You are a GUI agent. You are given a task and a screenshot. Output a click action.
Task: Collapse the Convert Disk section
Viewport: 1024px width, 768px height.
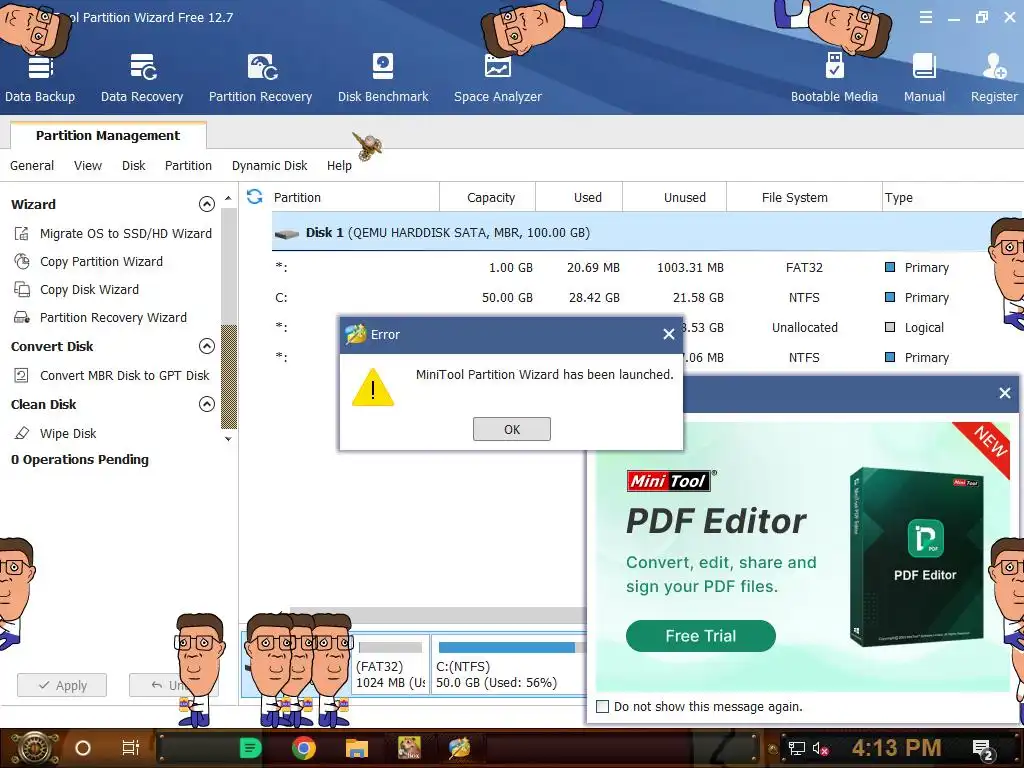pyautogui.click(x=206, y=346)
